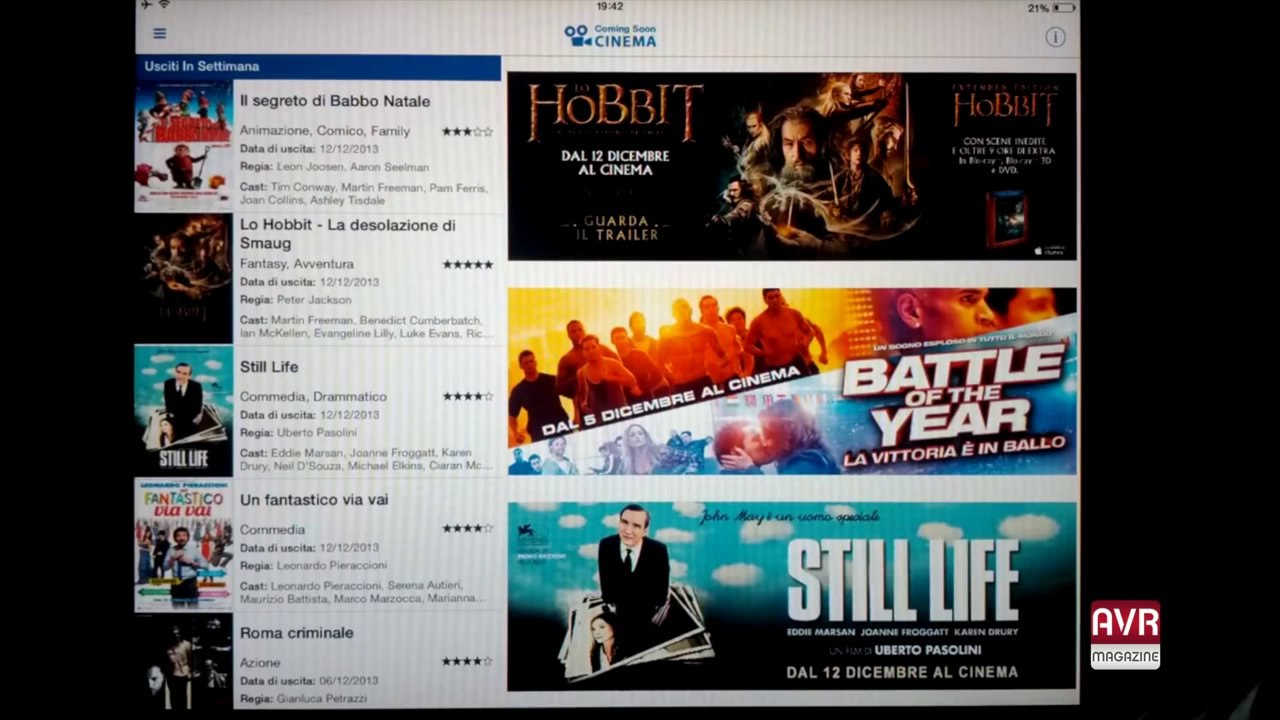This screenshot has height=720, width=1280.
Task: Open the Battle of the Year banner
Action: [x=792, y=381]
